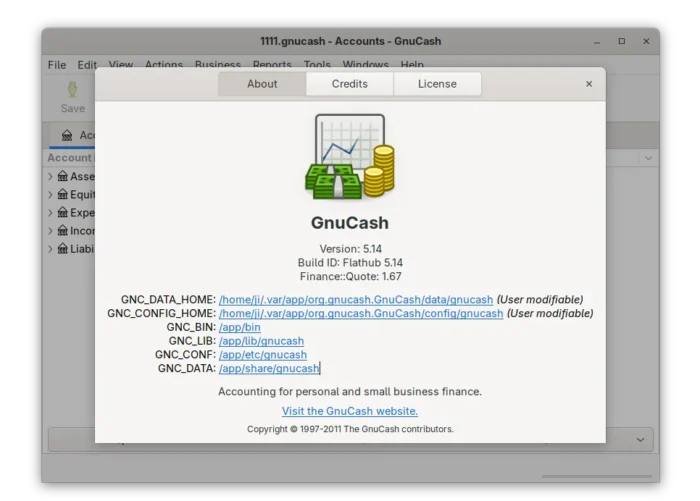The width and height of the screenshot is (700, 501).
Task: Close the About dialog
Action: click(x=589, y=84)
